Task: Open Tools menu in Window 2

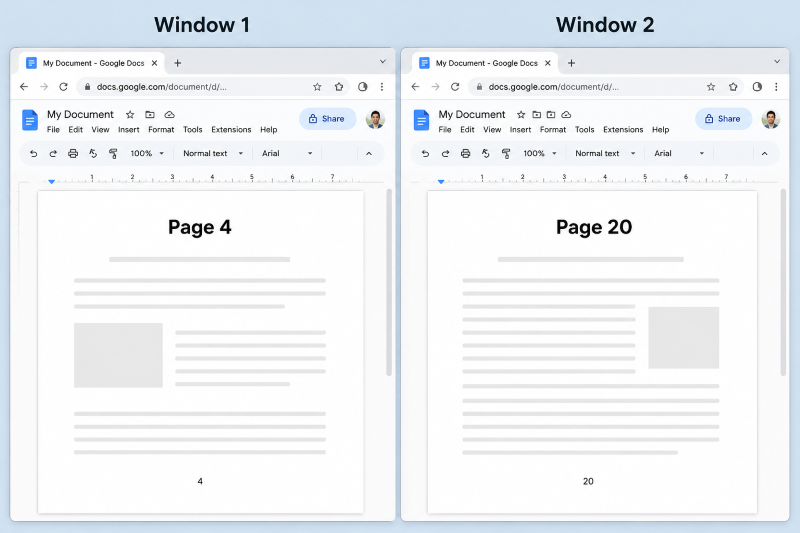Action: click(x=585, y=130)
